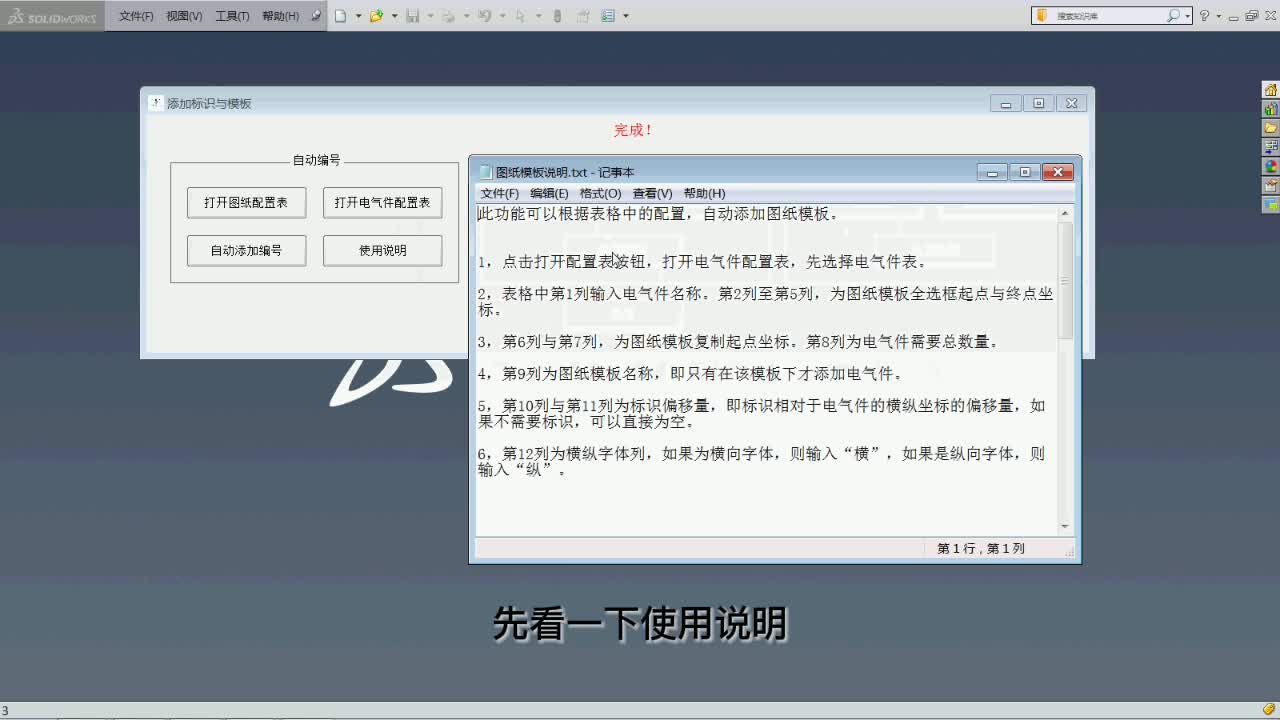1280x720 pixels.
Task: Click 使用说明 button
Action: click(x=382, y=250)
